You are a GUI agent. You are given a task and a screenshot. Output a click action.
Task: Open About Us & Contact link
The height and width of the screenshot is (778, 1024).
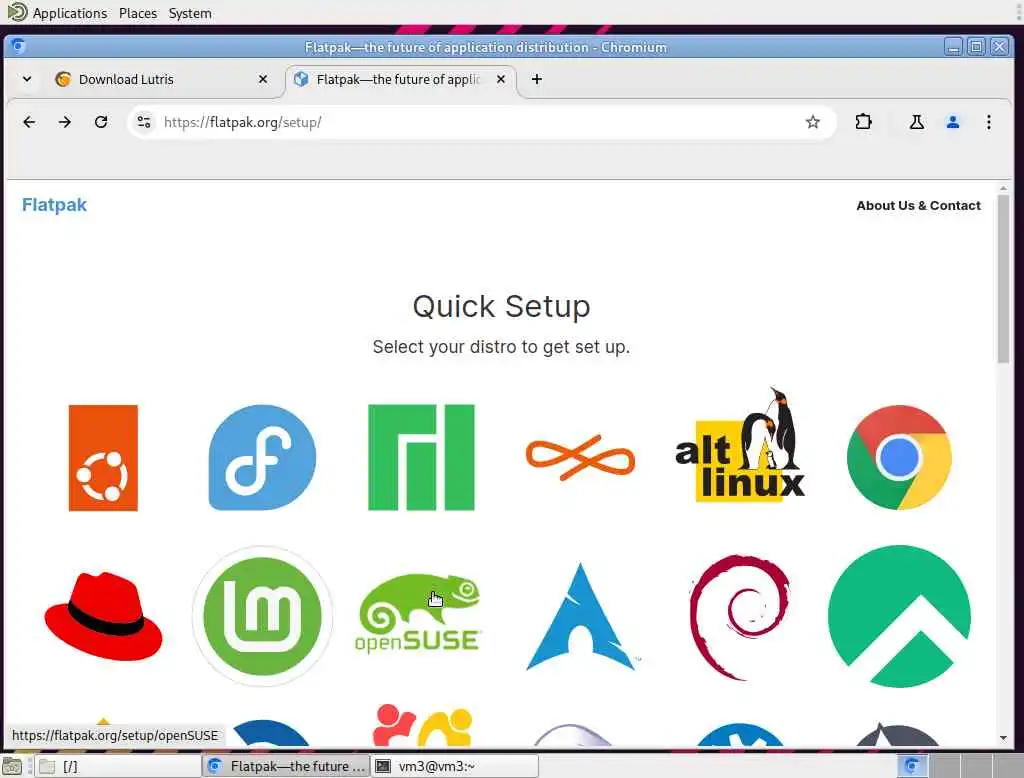tap(918, 206)
